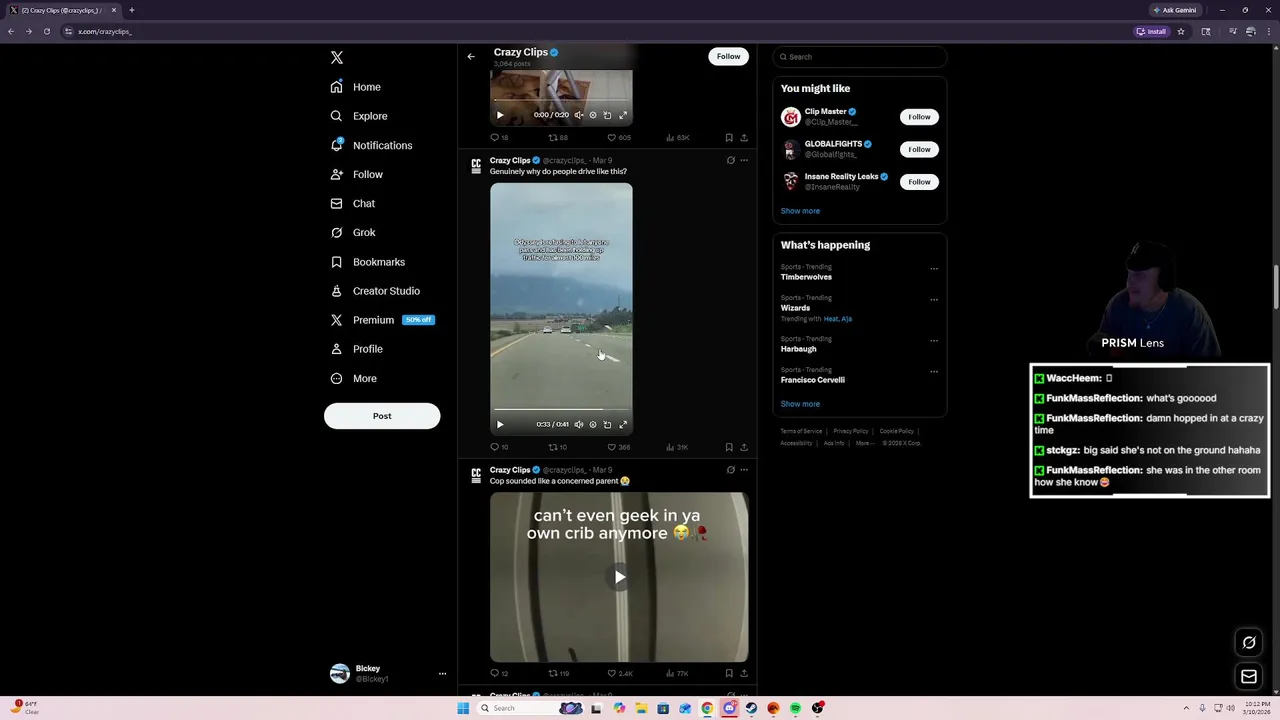Follow Crazy Clips from the header
The image size is (1280, 720).
(x=728, y=56)
